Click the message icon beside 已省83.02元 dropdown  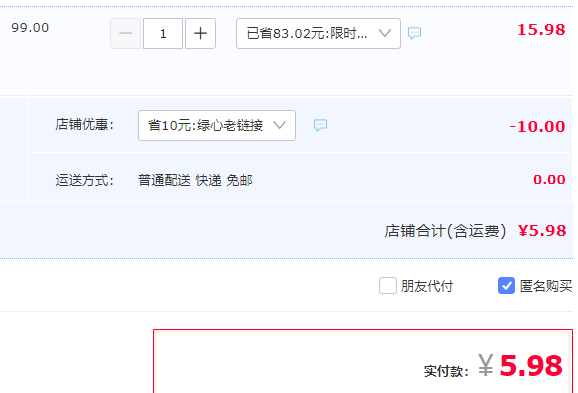click(x=414, y=33)
